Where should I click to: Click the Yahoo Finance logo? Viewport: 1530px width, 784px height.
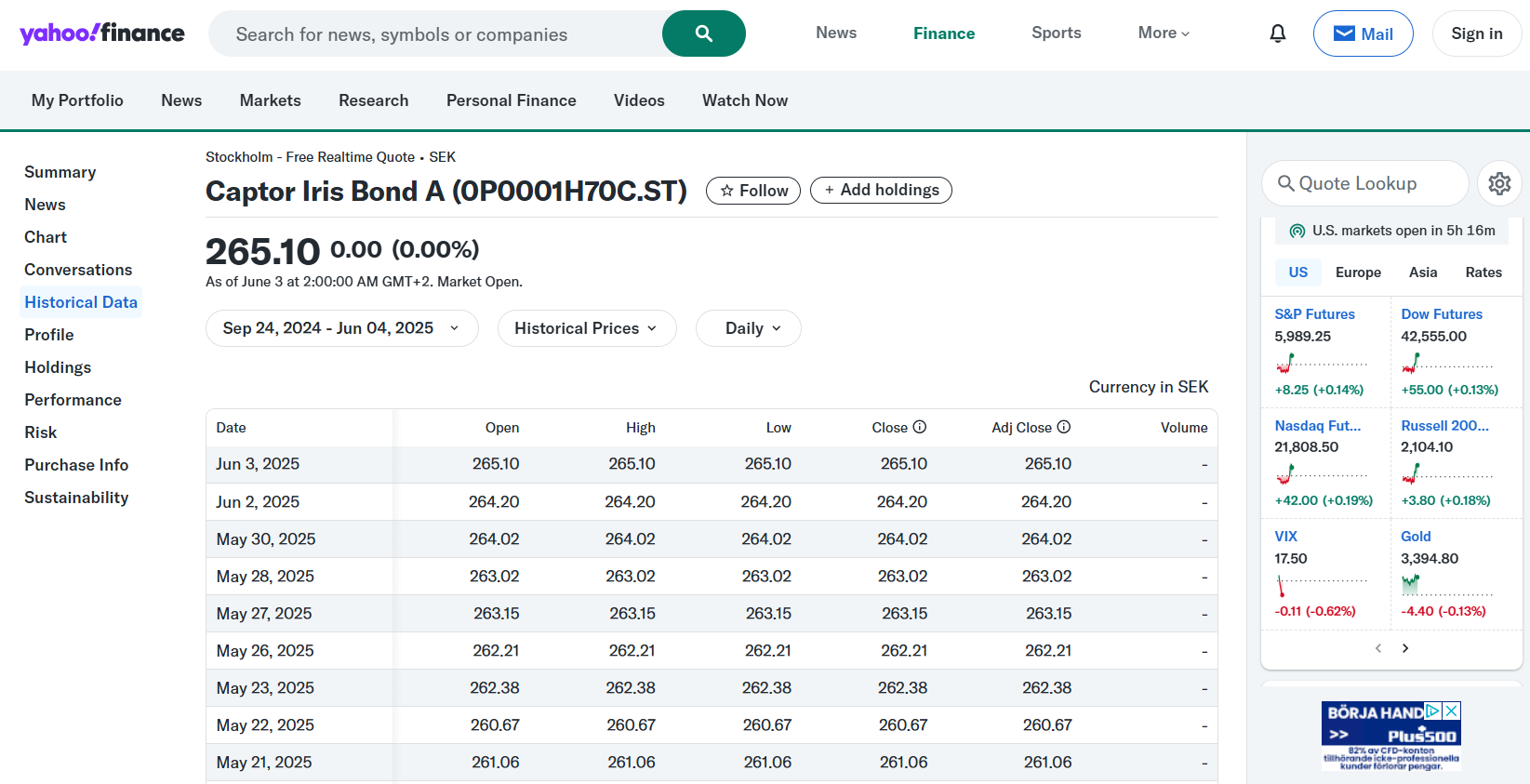click(x=102, y=33)
